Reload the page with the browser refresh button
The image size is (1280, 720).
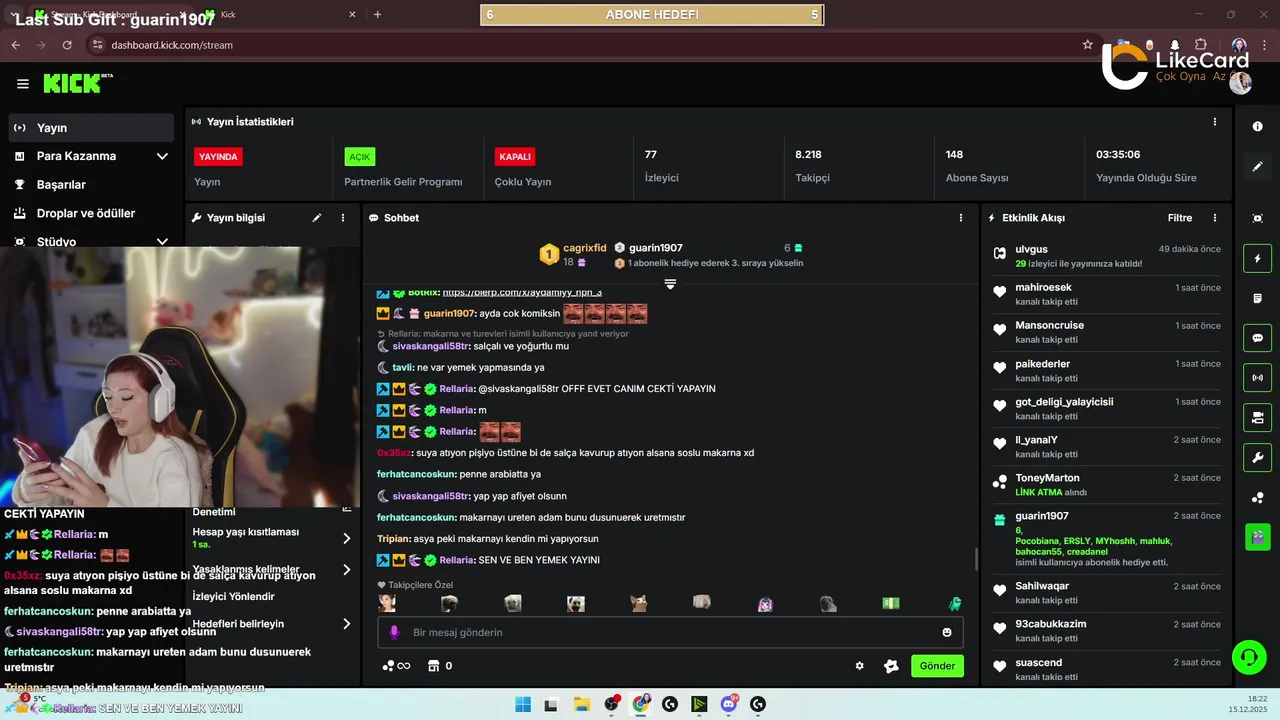point(67,45)
